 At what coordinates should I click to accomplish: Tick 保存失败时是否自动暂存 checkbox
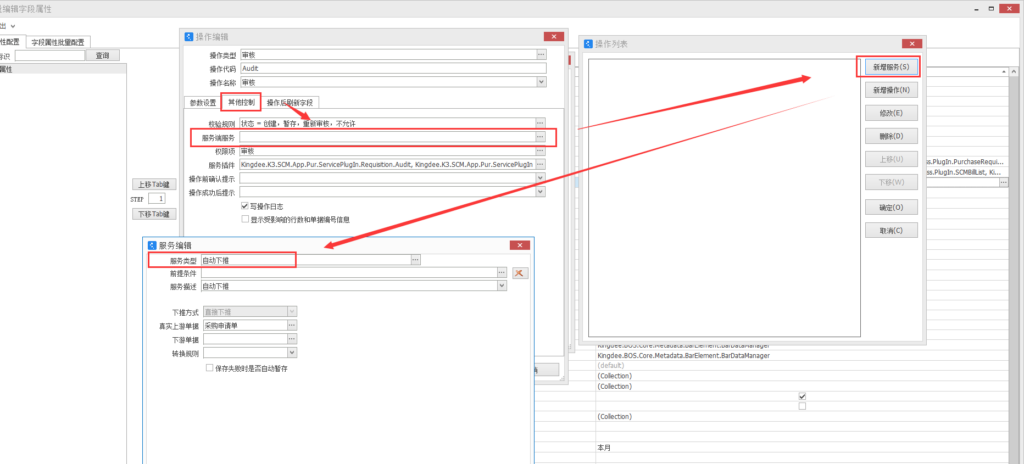pos(209,368)
